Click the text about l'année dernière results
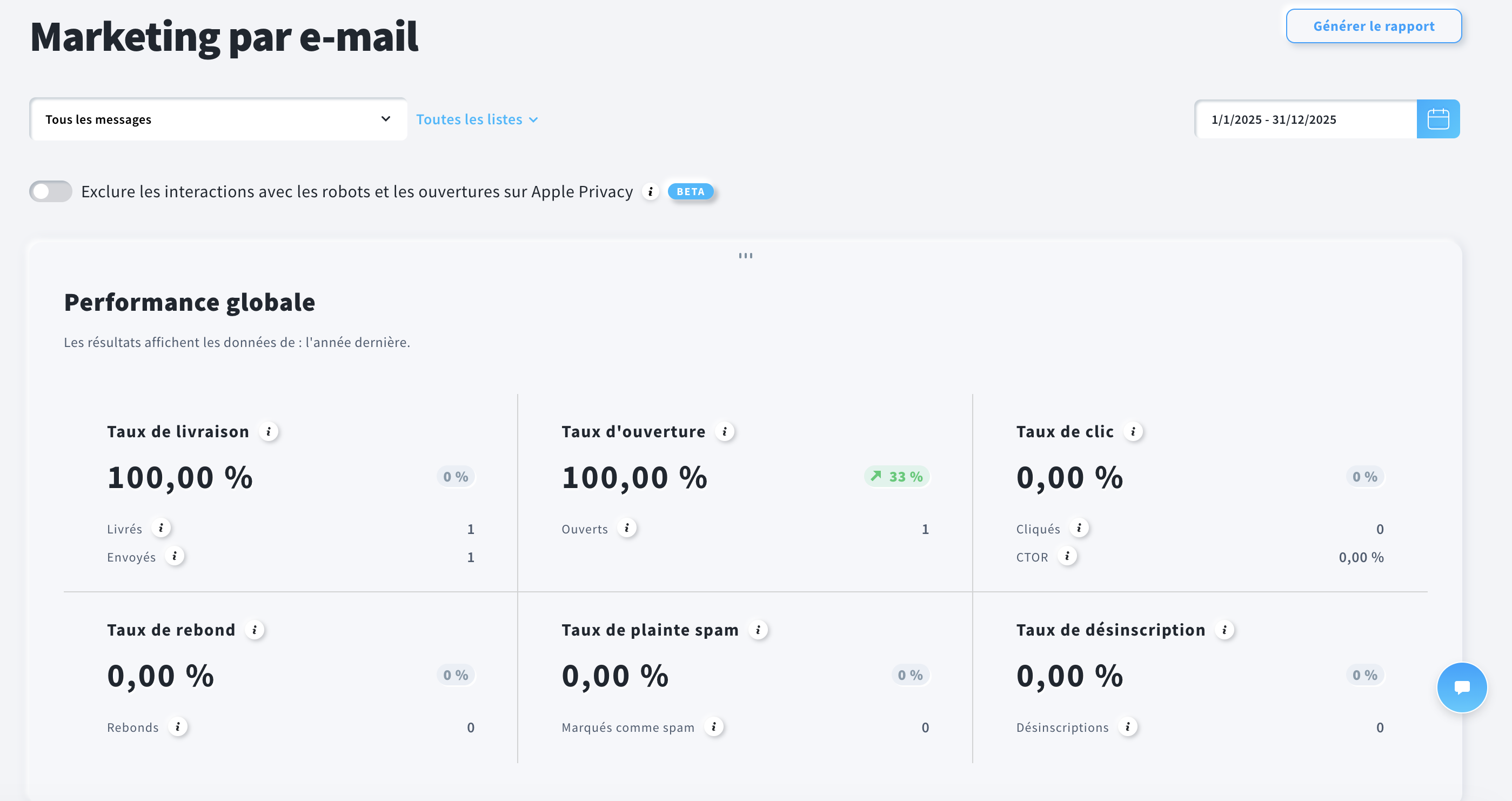The height and width of the screenshot is (801, 1512). point(237,342)
